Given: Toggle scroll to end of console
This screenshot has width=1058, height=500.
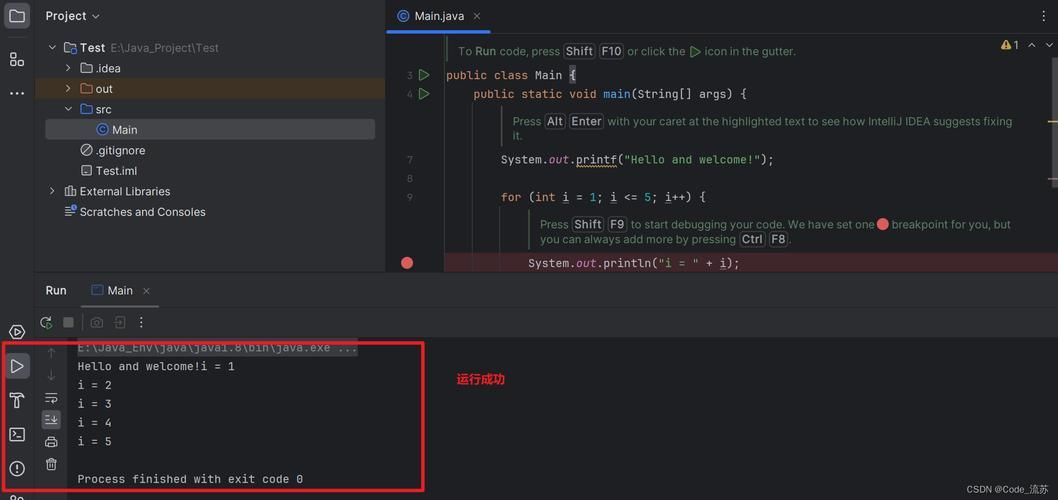Looking at the screenshot, I should [x=51, y=420].
